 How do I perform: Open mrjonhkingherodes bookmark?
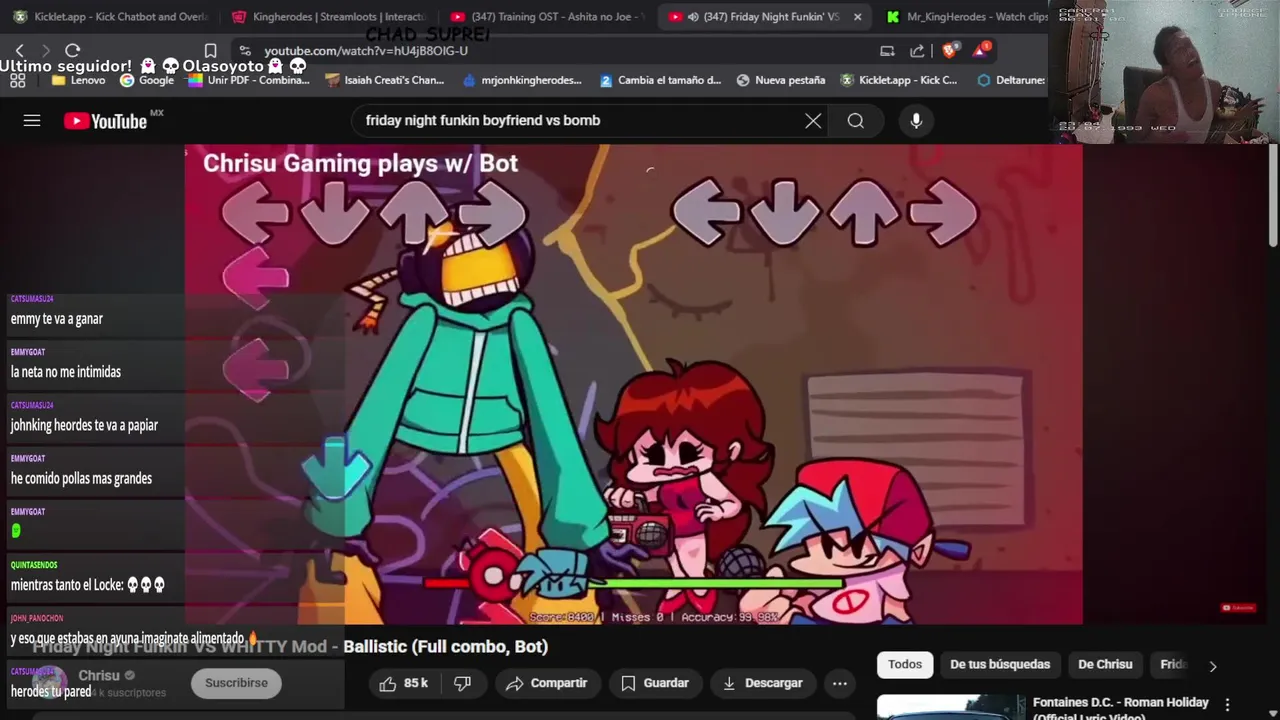point(522,80)
